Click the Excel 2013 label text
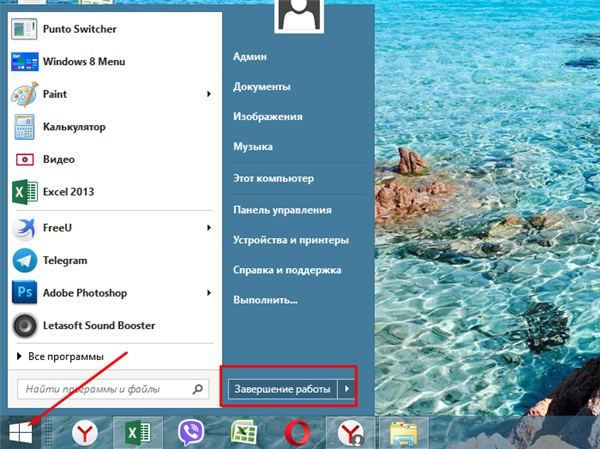This screenshot has width=600, height=449. pos(68,192)
